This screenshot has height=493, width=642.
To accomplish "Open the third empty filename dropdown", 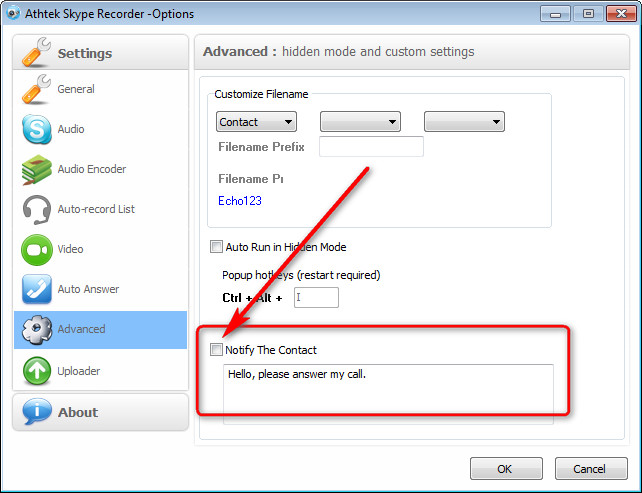I will tap(464, 122).
